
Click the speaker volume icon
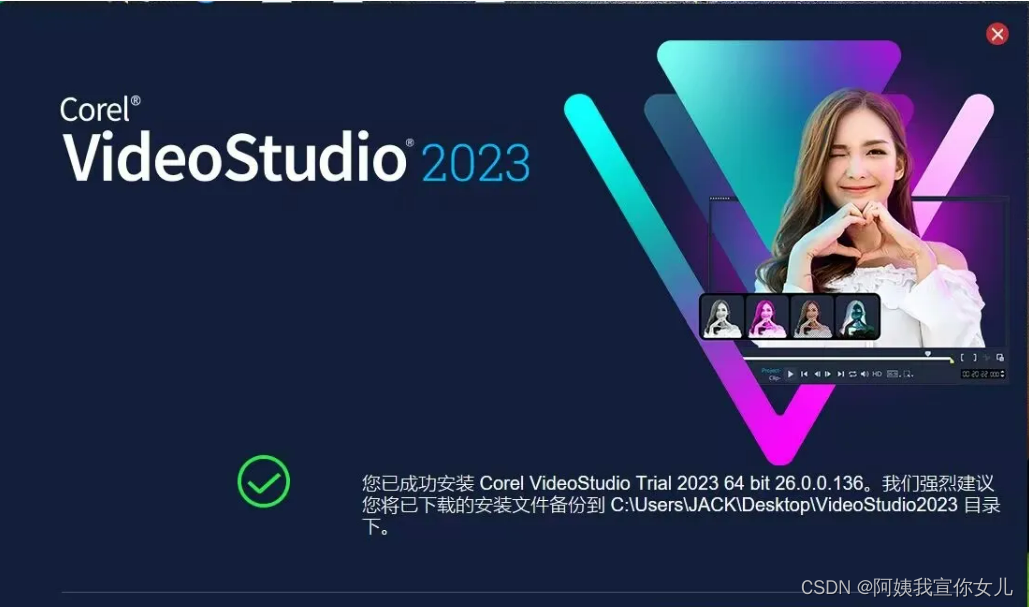[x=865, y=374]
